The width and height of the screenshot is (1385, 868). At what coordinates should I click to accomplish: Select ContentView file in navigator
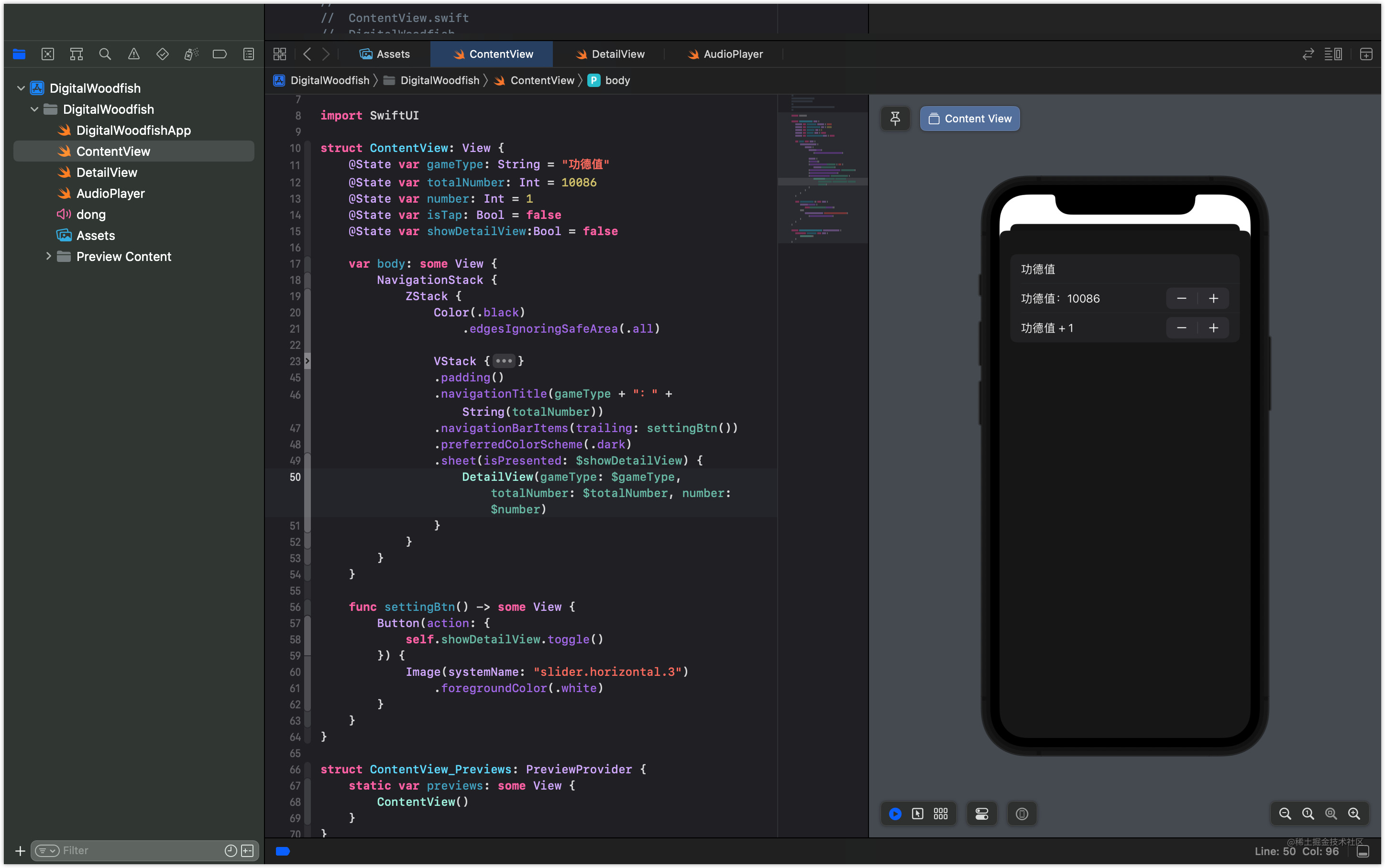[x=133, y=151]
